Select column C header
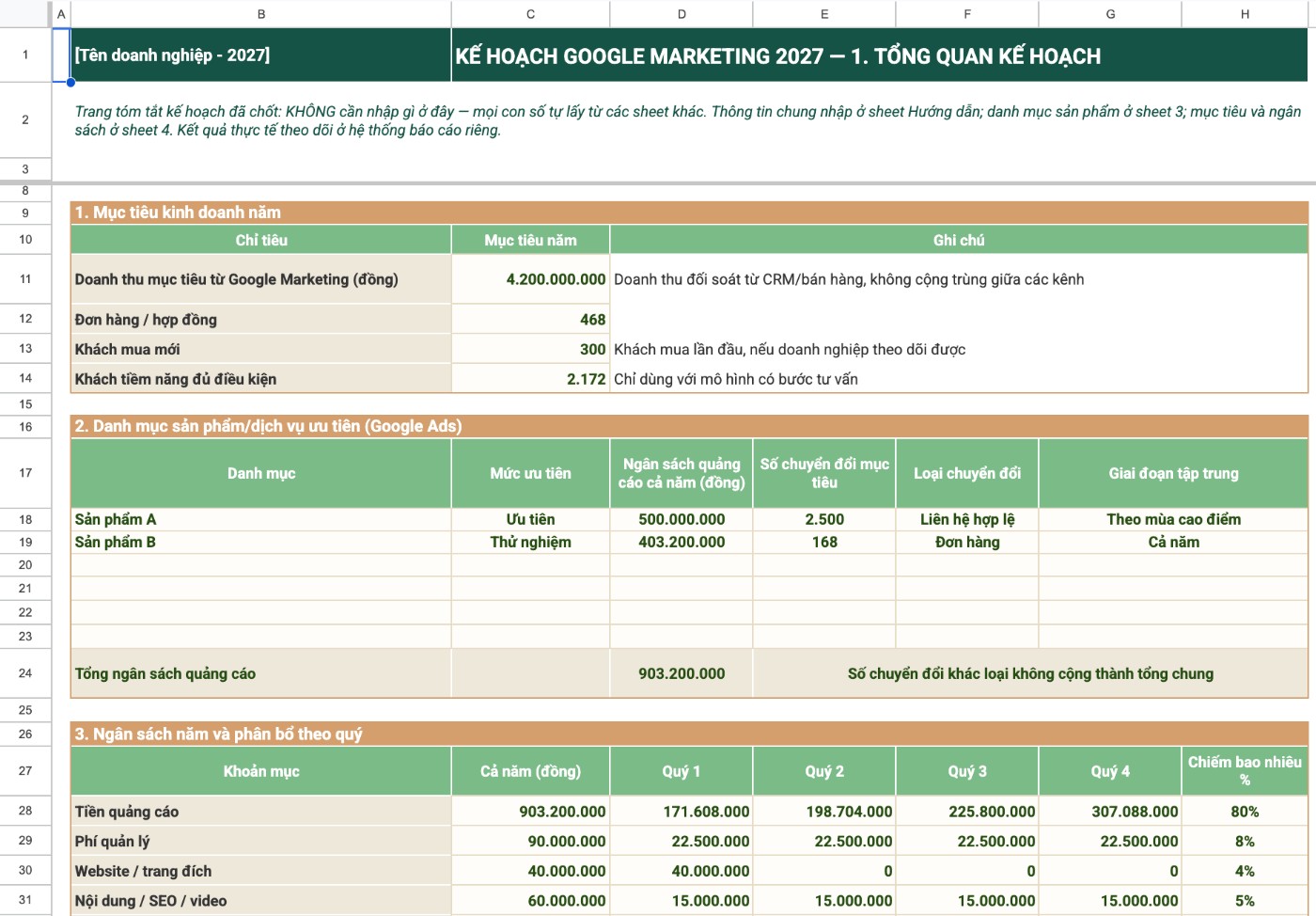The image size is (1316, 916). 530,14
